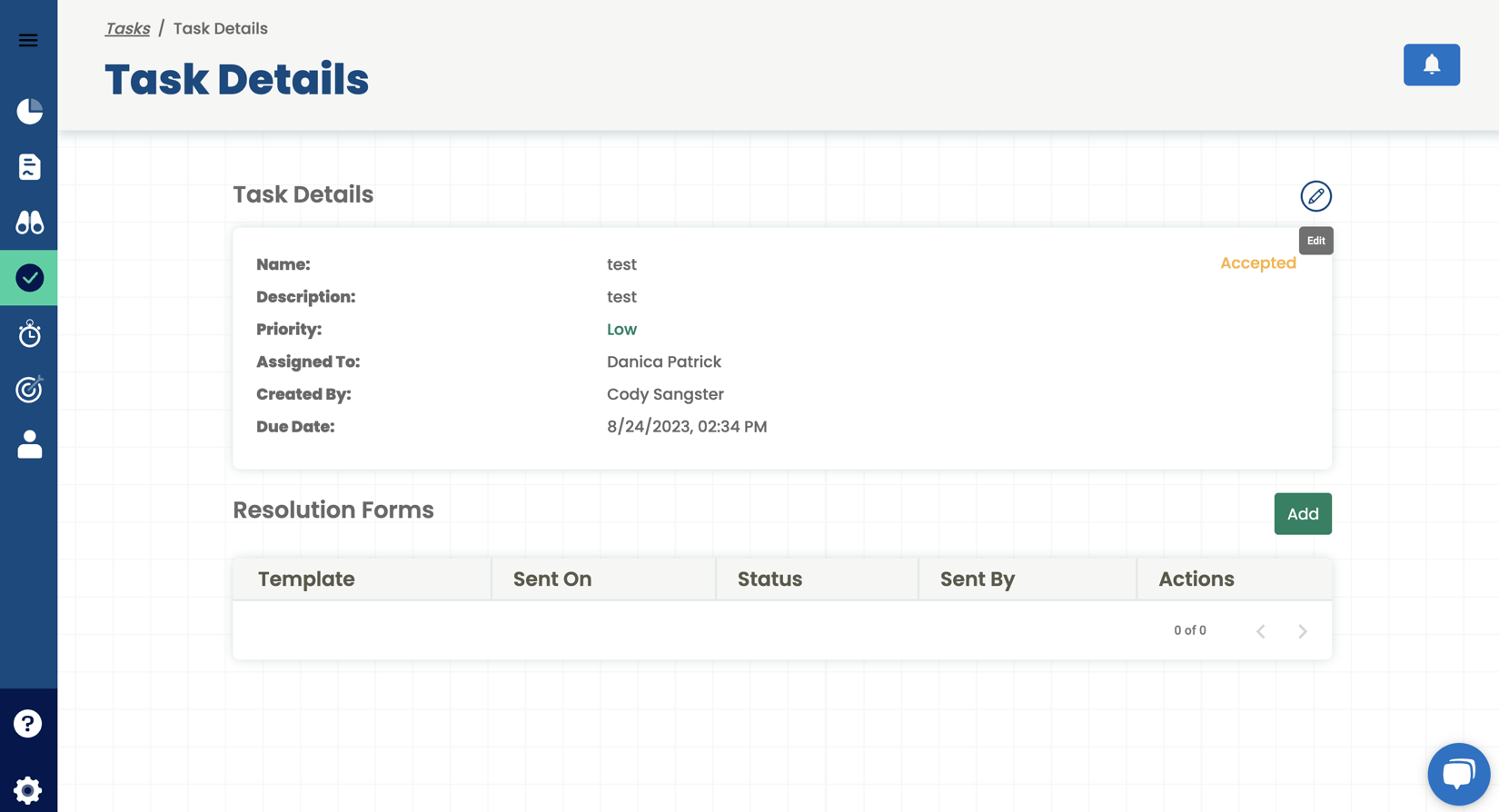The image size is (1499, 812).
Task: Open the target goals sidebar icon
Action: pyautogui.click(x=29, y=389)
